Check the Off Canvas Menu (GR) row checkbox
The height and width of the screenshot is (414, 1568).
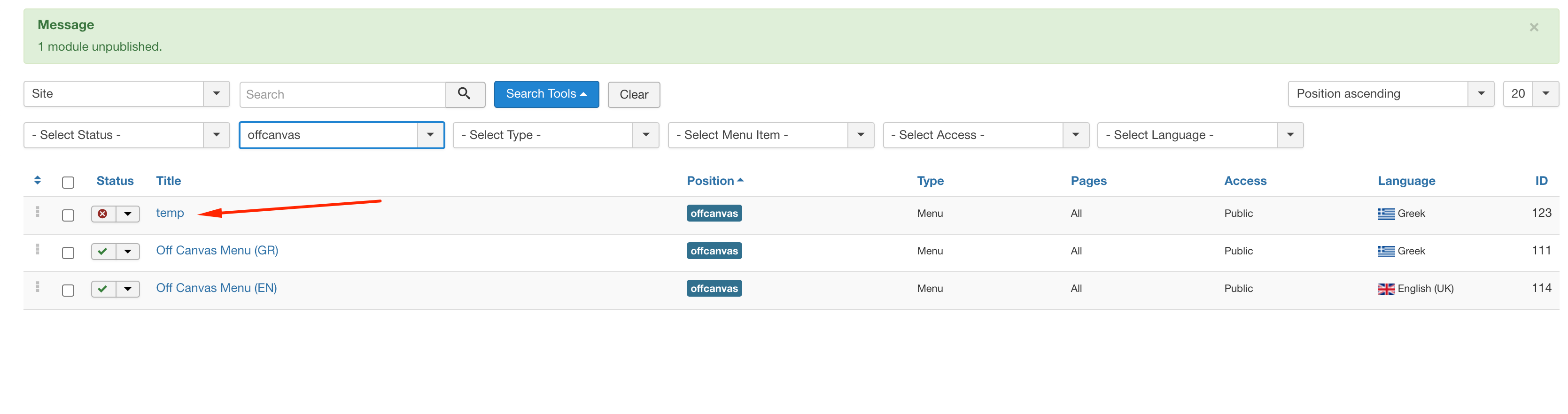click(68, 253)
